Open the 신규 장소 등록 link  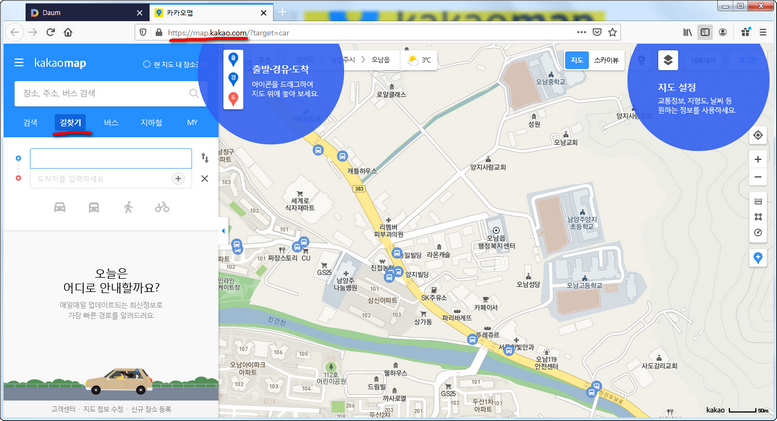click(x=151, y=409)
